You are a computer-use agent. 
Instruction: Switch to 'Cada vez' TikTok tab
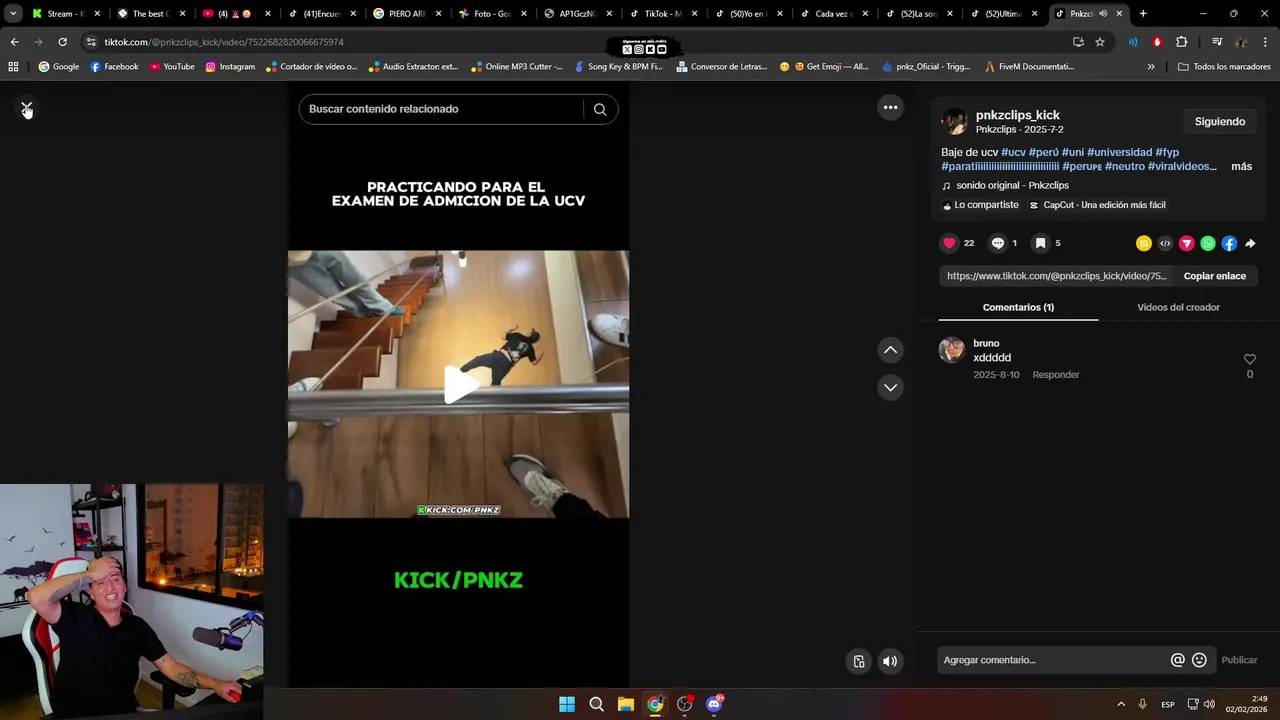[x=833, y=14]
